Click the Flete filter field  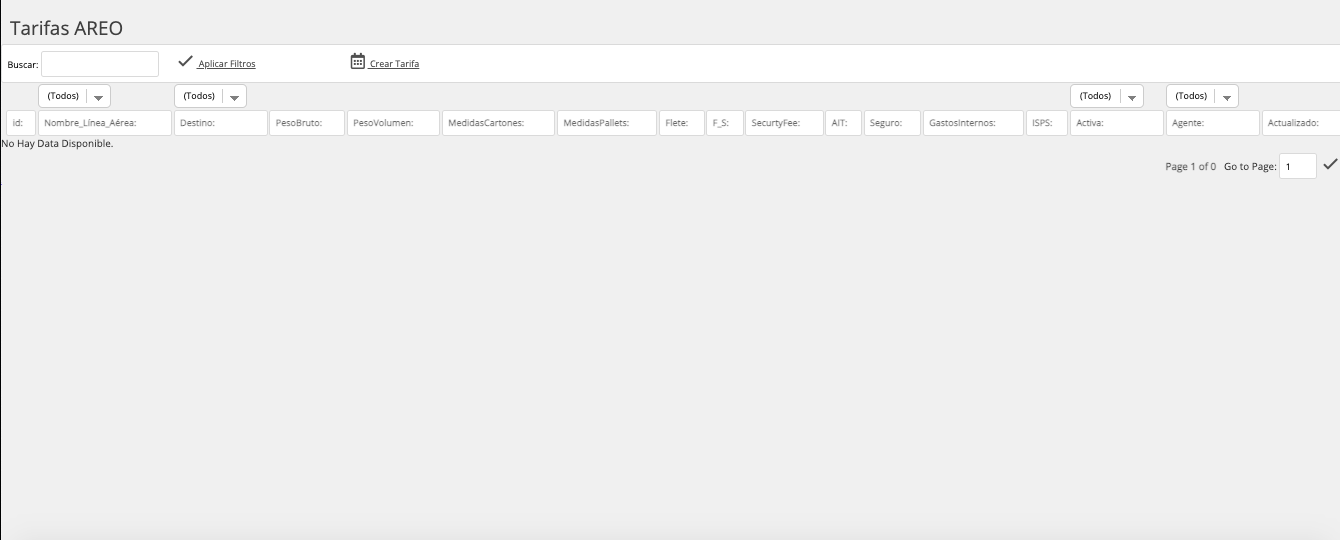click(682, 123)
